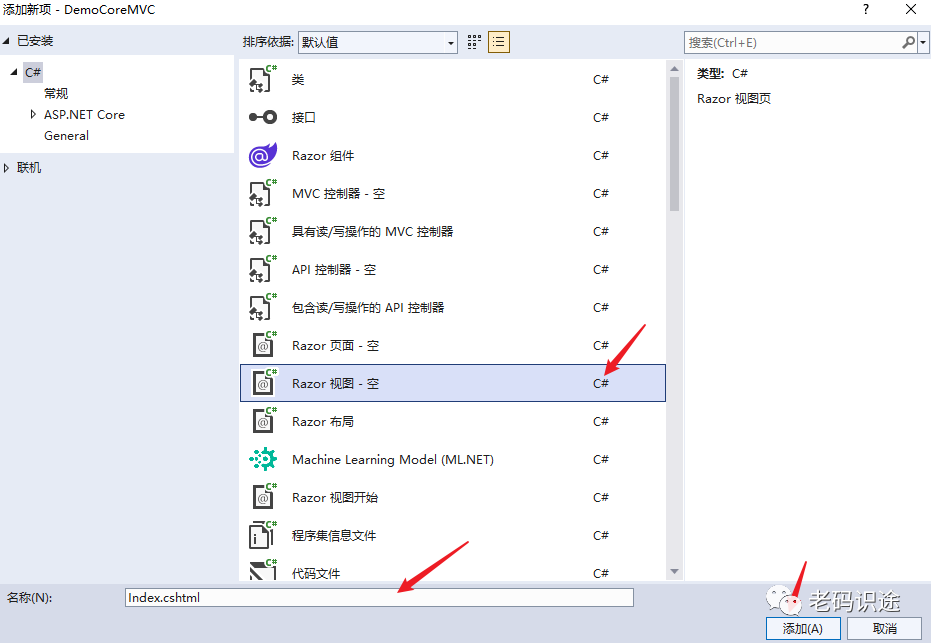Open the search options dropdown arrow
The image size is (931, 643).
923,43
